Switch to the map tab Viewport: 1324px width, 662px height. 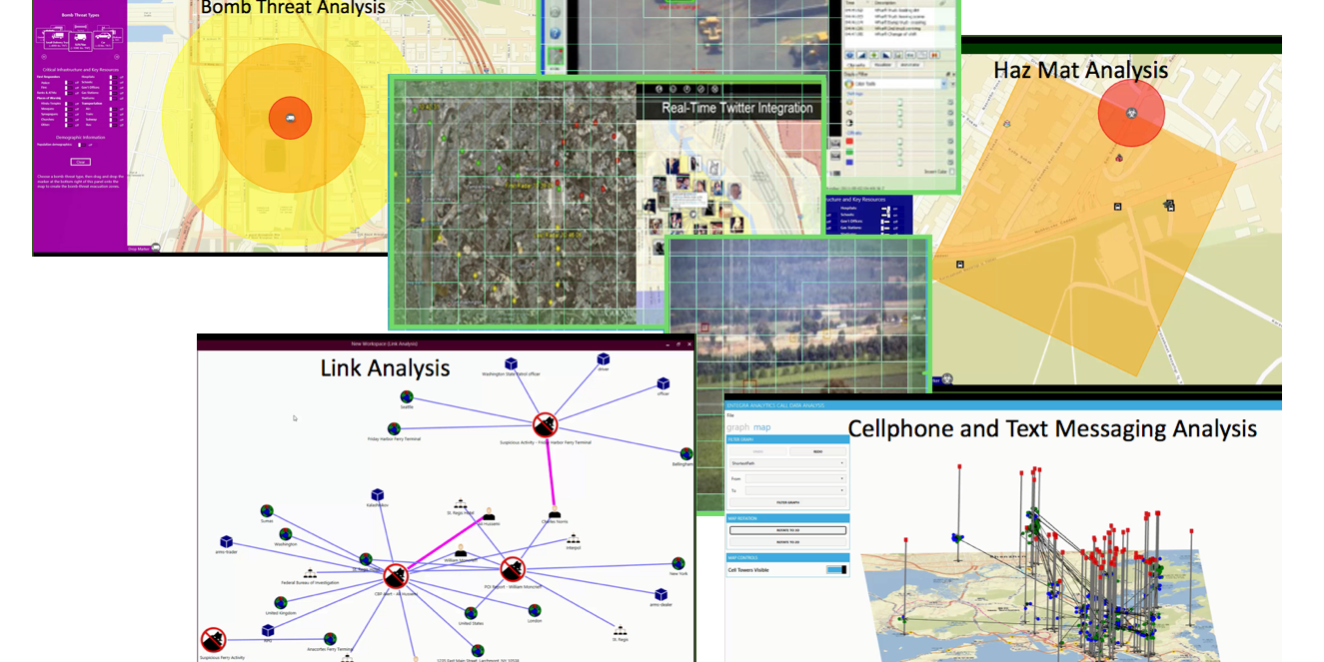(x=762, y=427)
